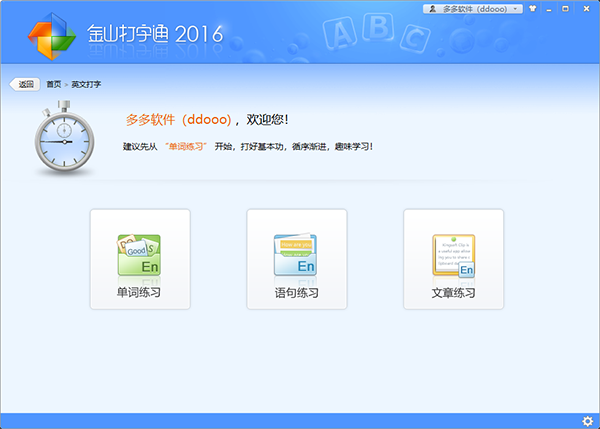Click the stopwatch clock image

[64, 137]
